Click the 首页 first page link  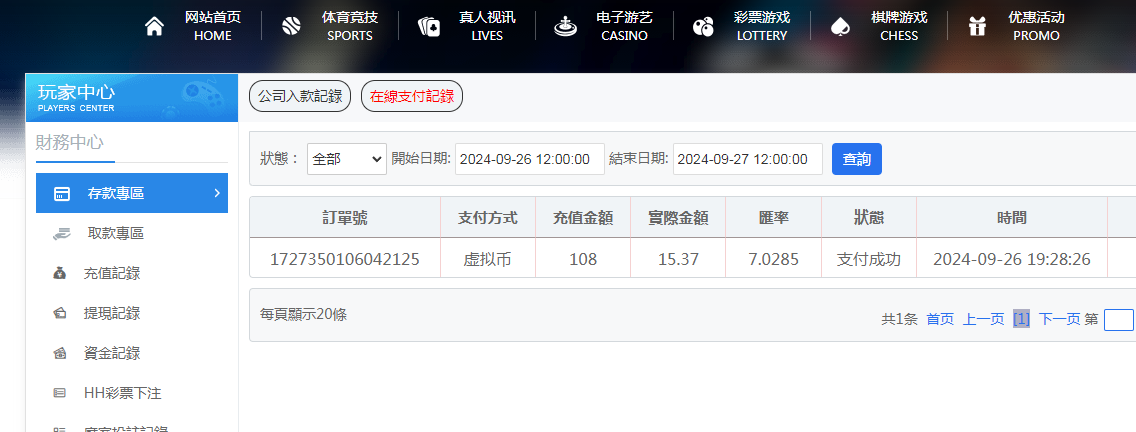click(940, 319)
